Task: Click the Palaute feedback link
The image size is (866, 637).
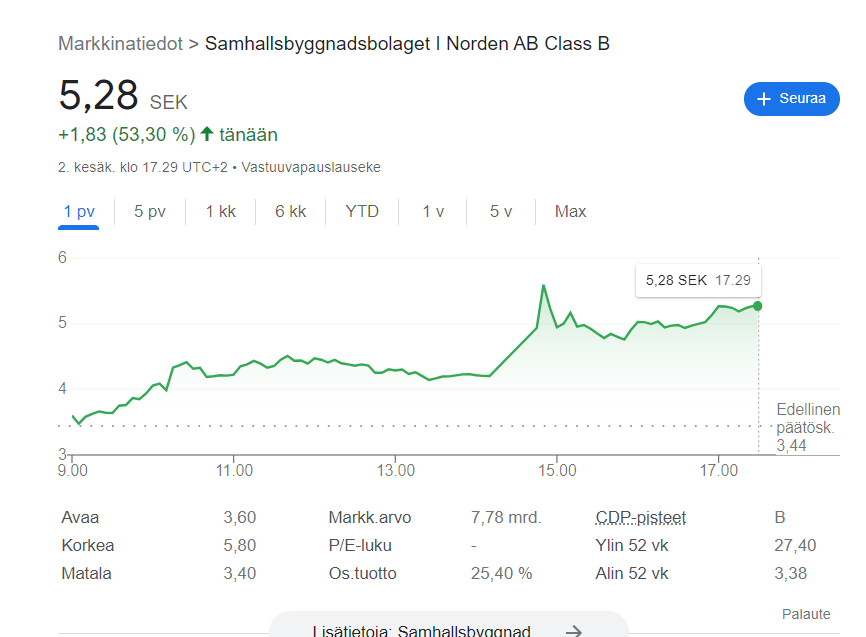Action: [x=805, y=613]
